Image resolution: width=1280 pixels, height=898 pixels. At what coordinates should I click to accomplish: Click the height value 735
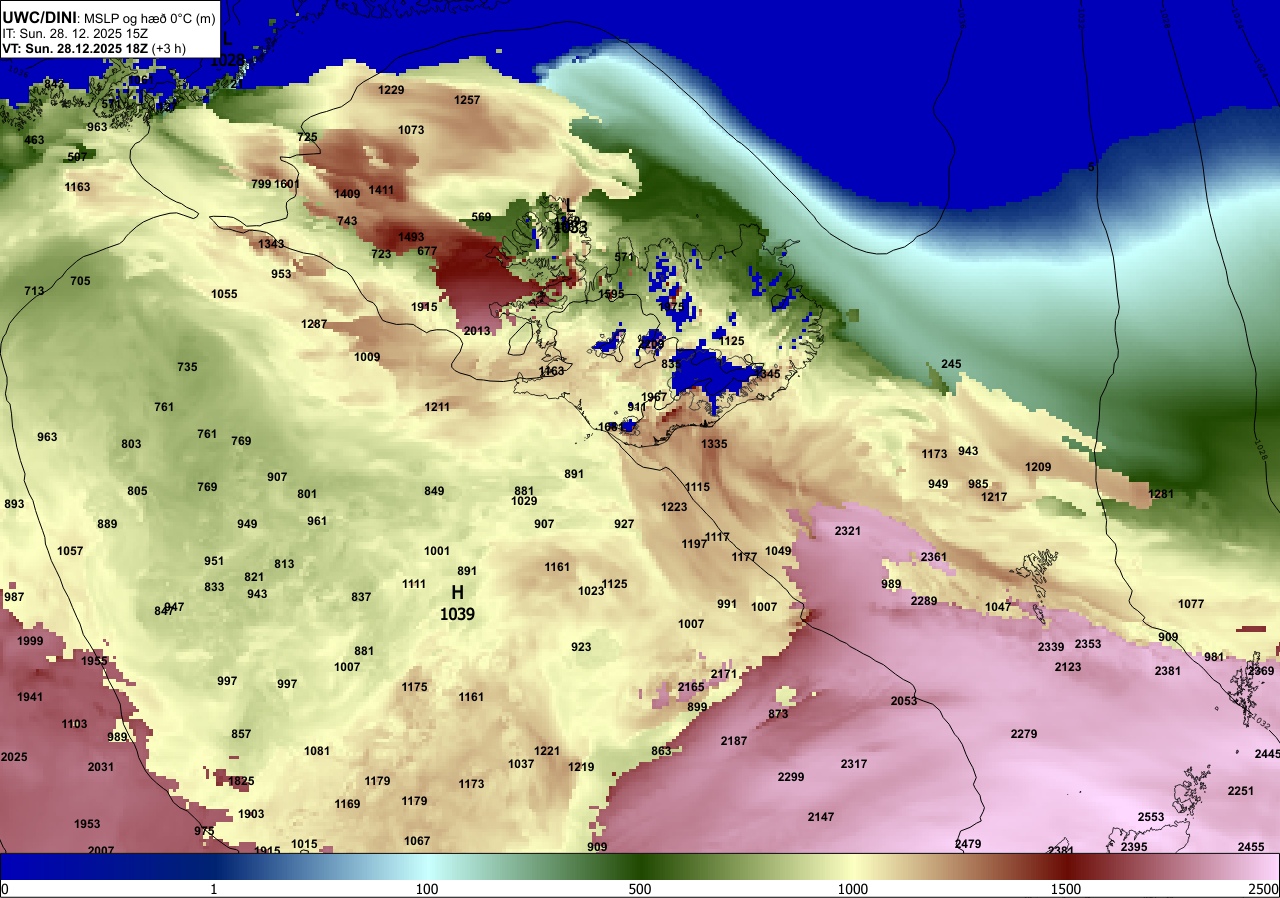pos(187,367)
